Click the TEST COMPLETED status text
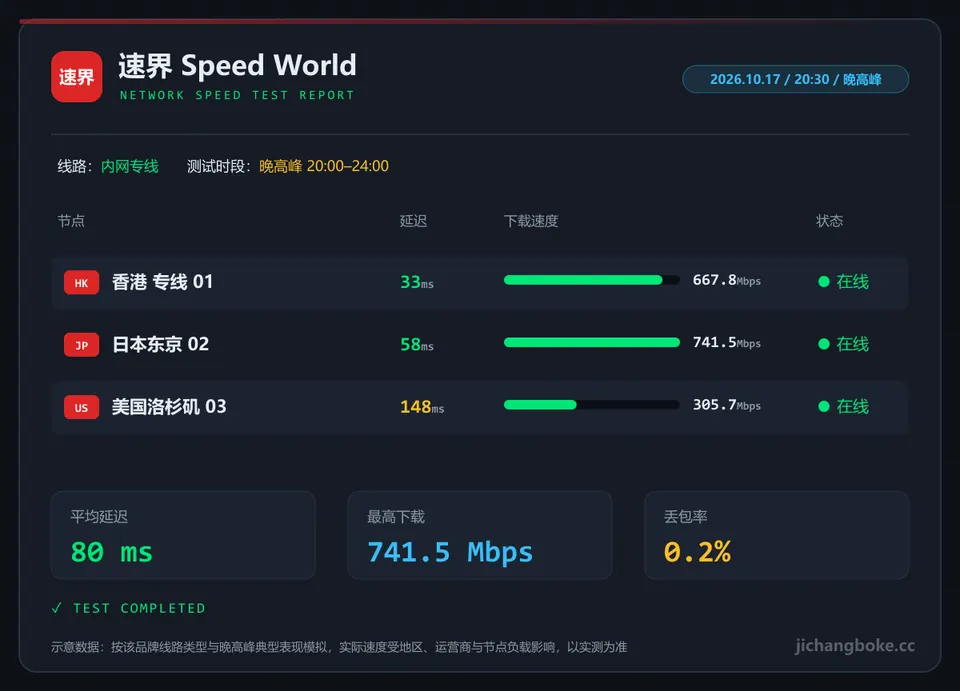The height and width of the screenshot is (691, 960). point(140,608)
